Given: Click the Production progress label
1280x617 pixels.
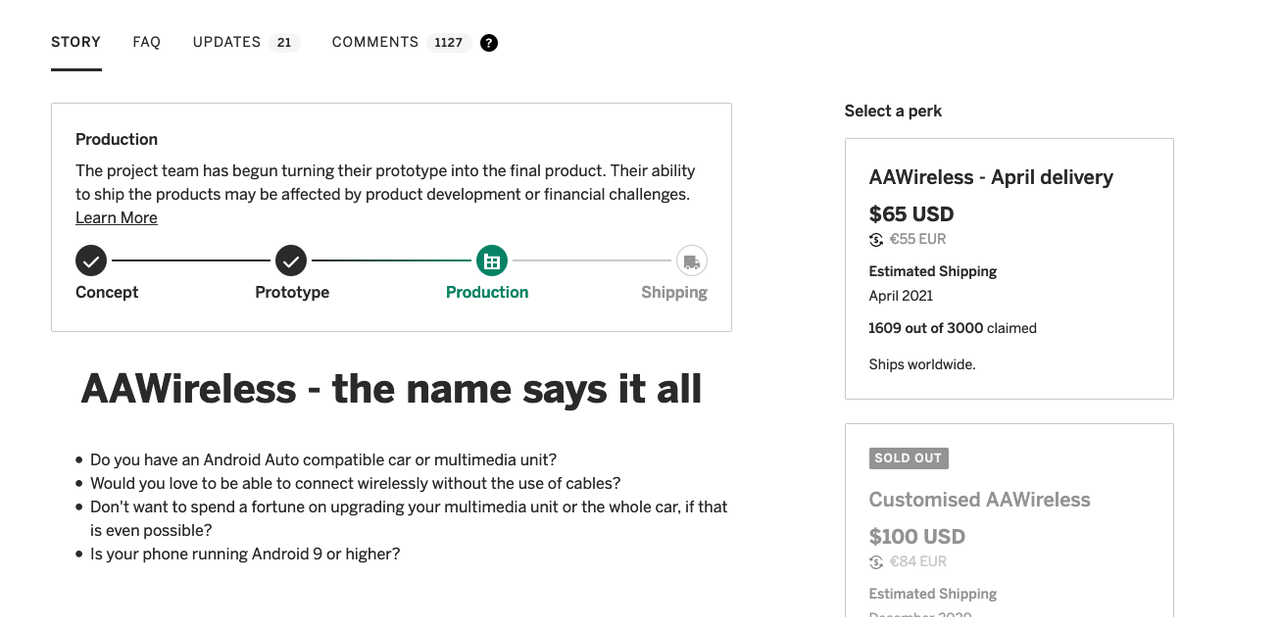Looking at the screenshot, I should [487, 292].
